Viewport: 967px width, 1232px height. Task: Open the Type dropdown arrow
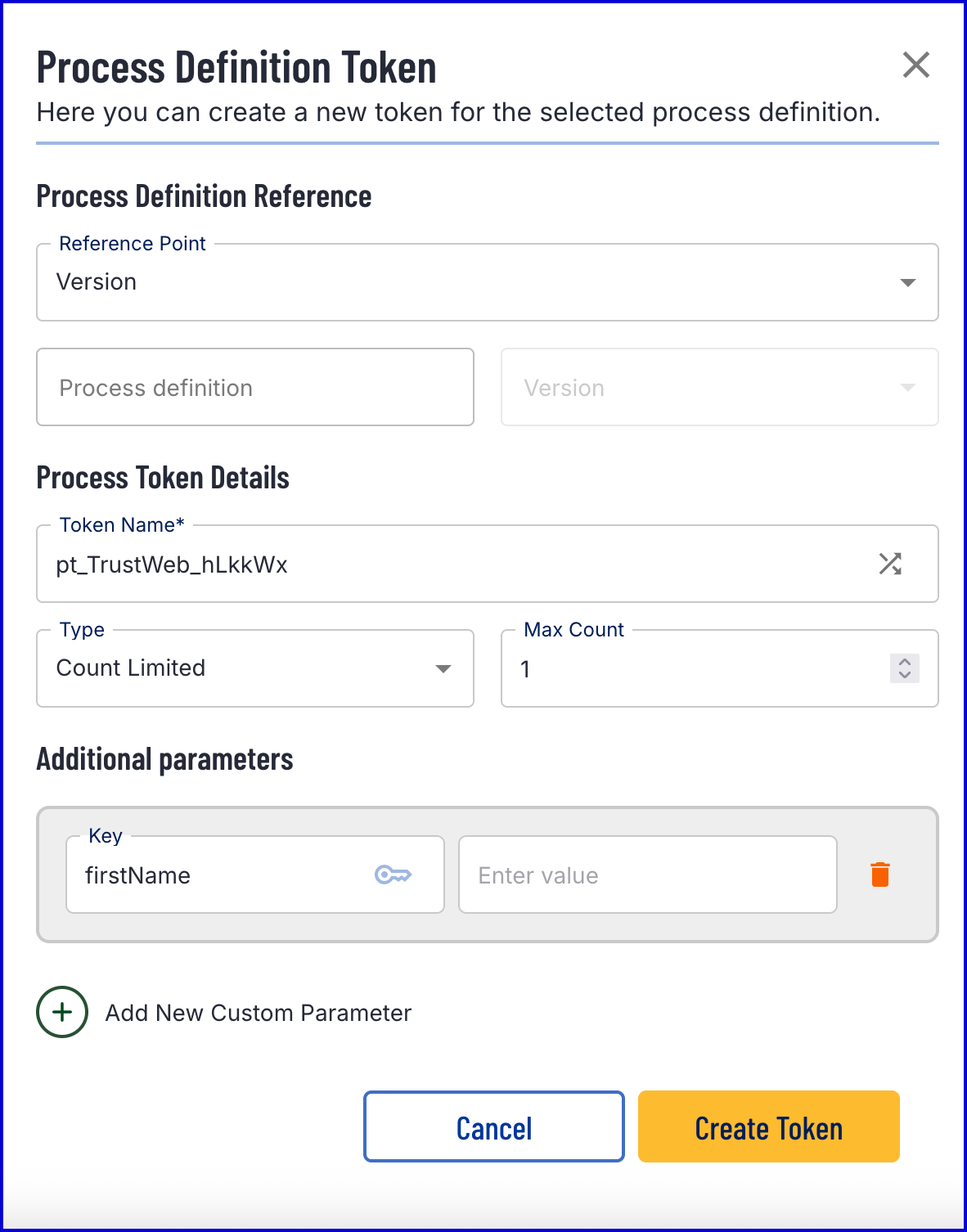click(443, 668)
